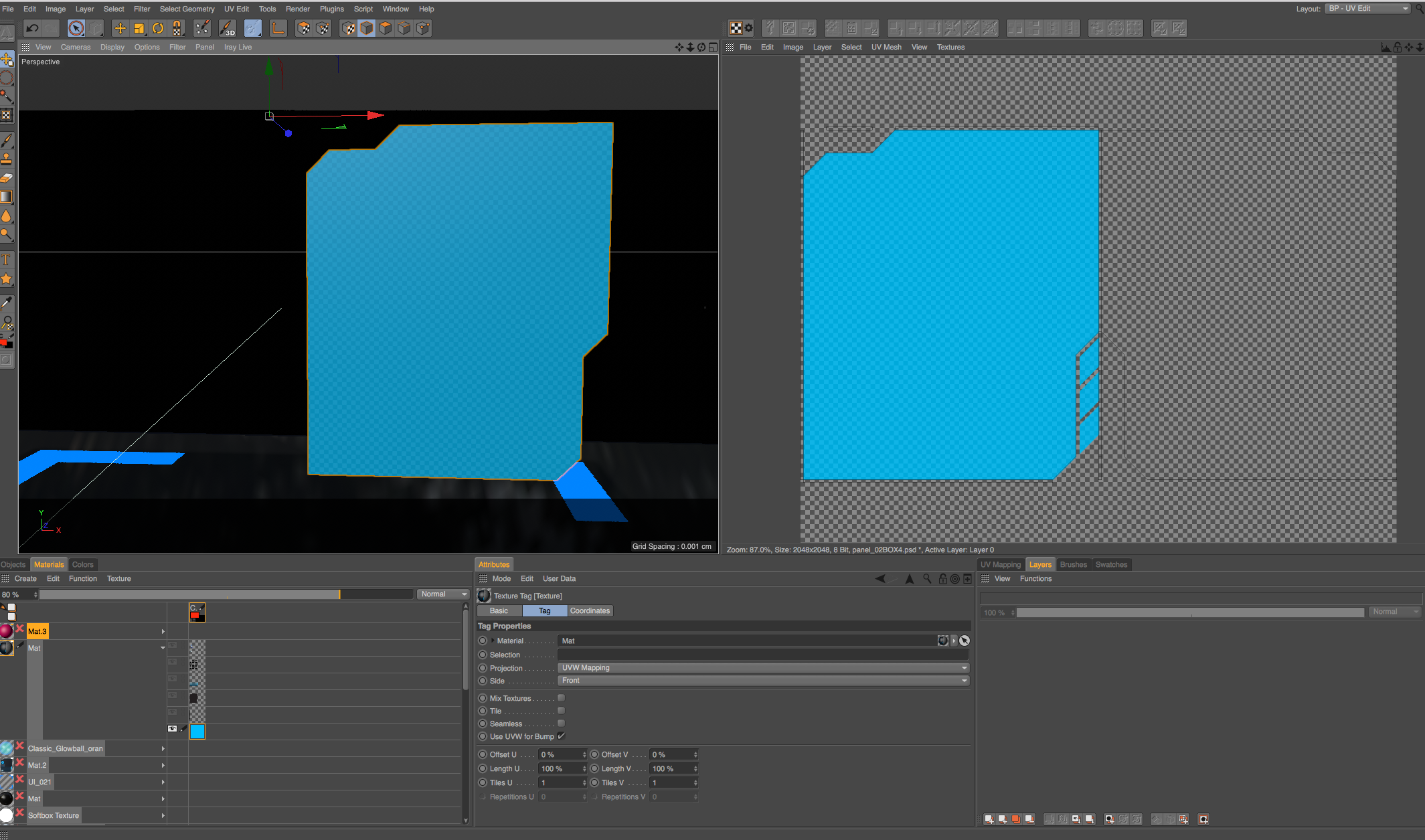The width and height of the screenshot is (1425, 840).
Task: Switch to the UV Mapping tab
Action: point(1000,565)
